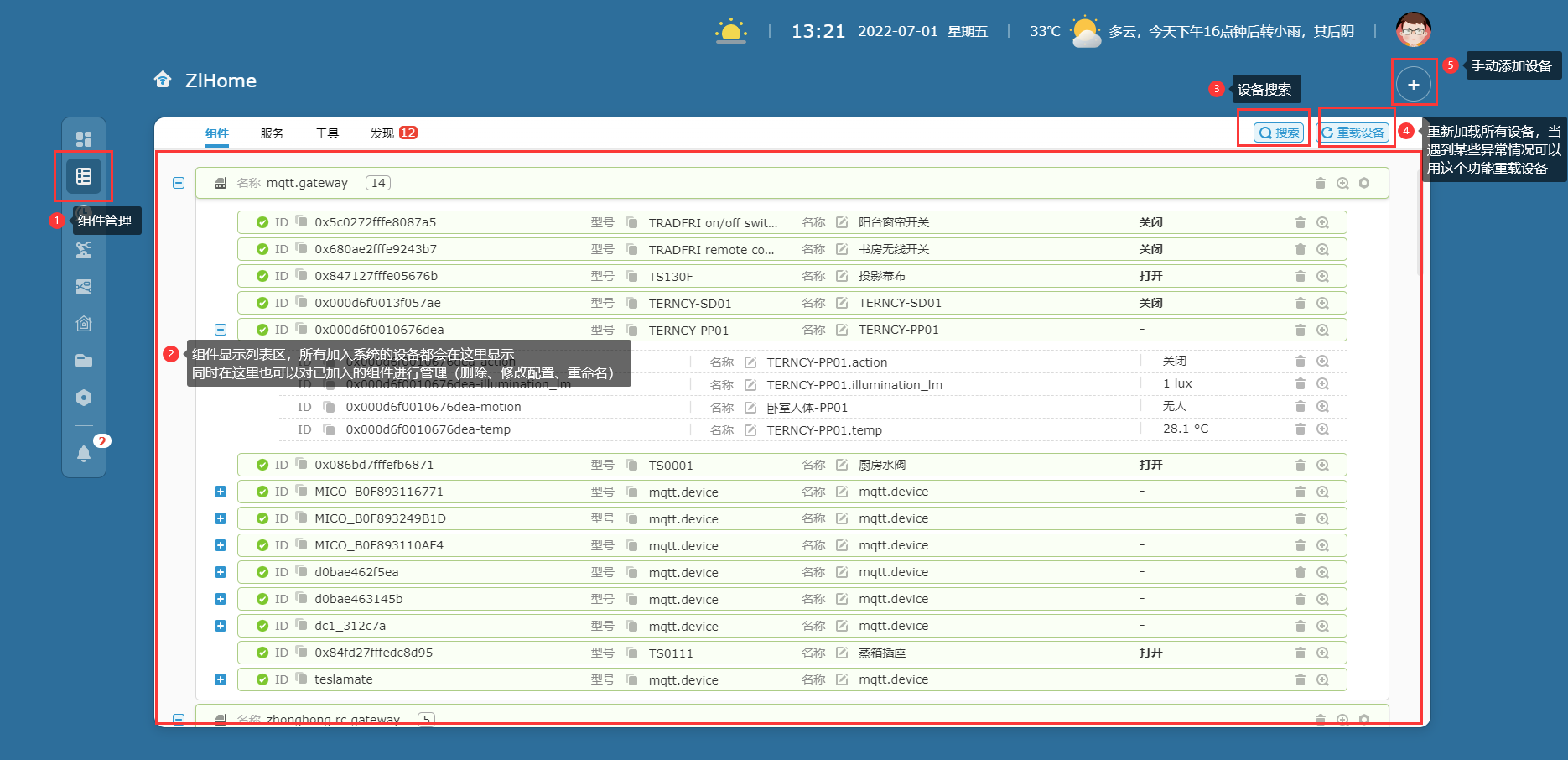The image size is (1568, 760).
Task: Delete device 0x5c0272fffe8087a5 with trash icon
Action: (1301, 222)
